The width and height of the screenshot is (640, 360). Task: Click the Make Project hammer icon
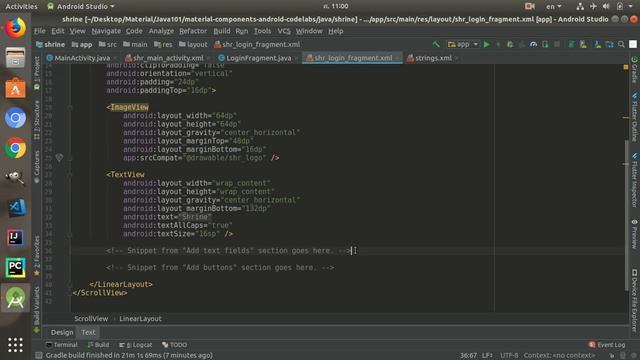436,44
